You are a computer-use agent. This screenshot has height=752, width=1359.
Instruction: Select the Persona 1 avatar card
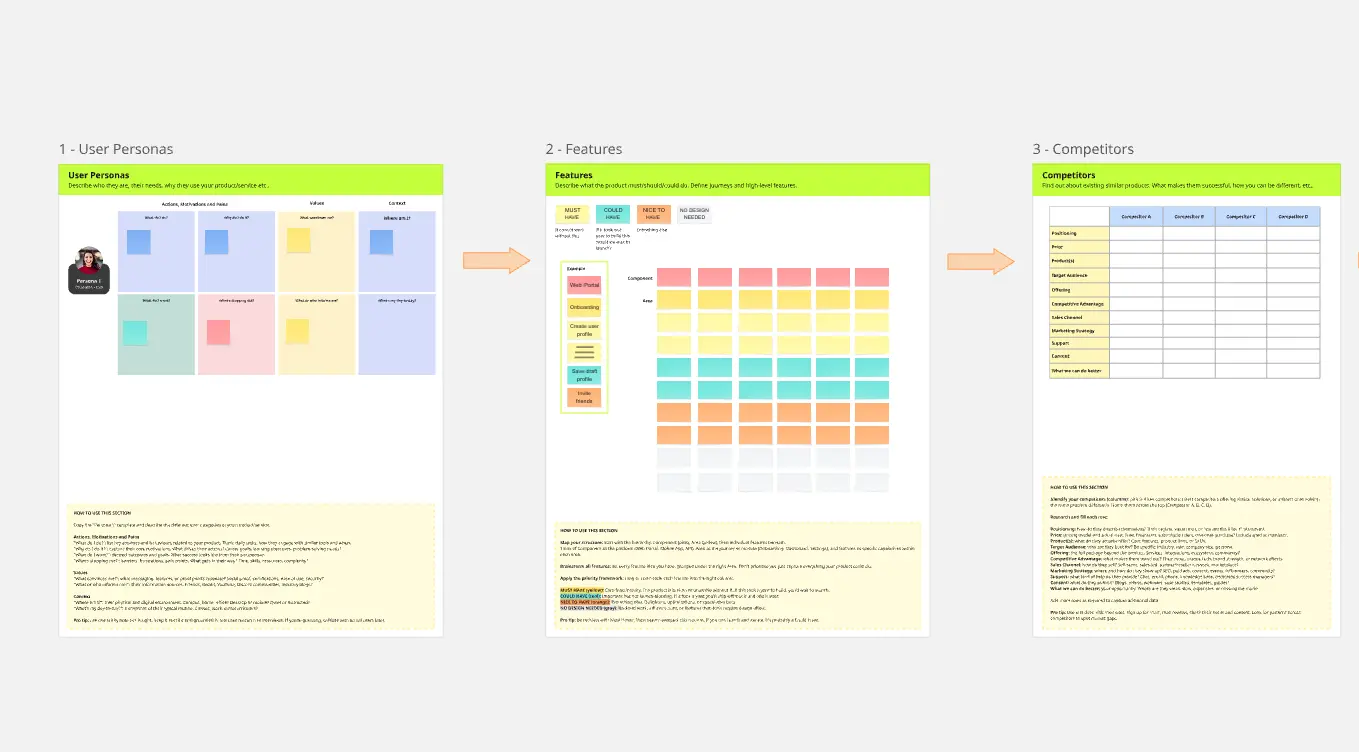[x=88, y=271]
